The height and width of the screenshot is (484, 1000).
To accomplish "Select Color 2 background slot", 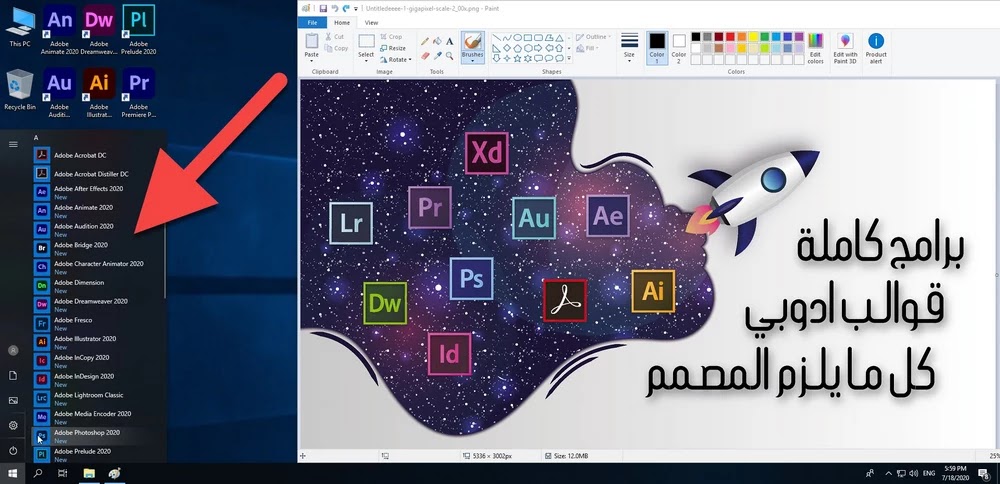I will click(x=679, y=48).
